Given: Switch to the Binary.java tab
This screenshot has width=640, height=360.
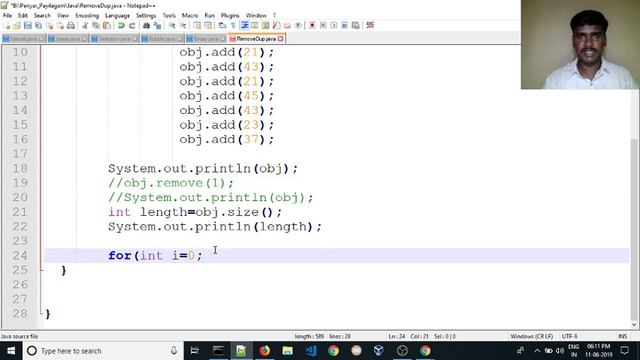Looking at the screenshot, I should pos(206,39).
